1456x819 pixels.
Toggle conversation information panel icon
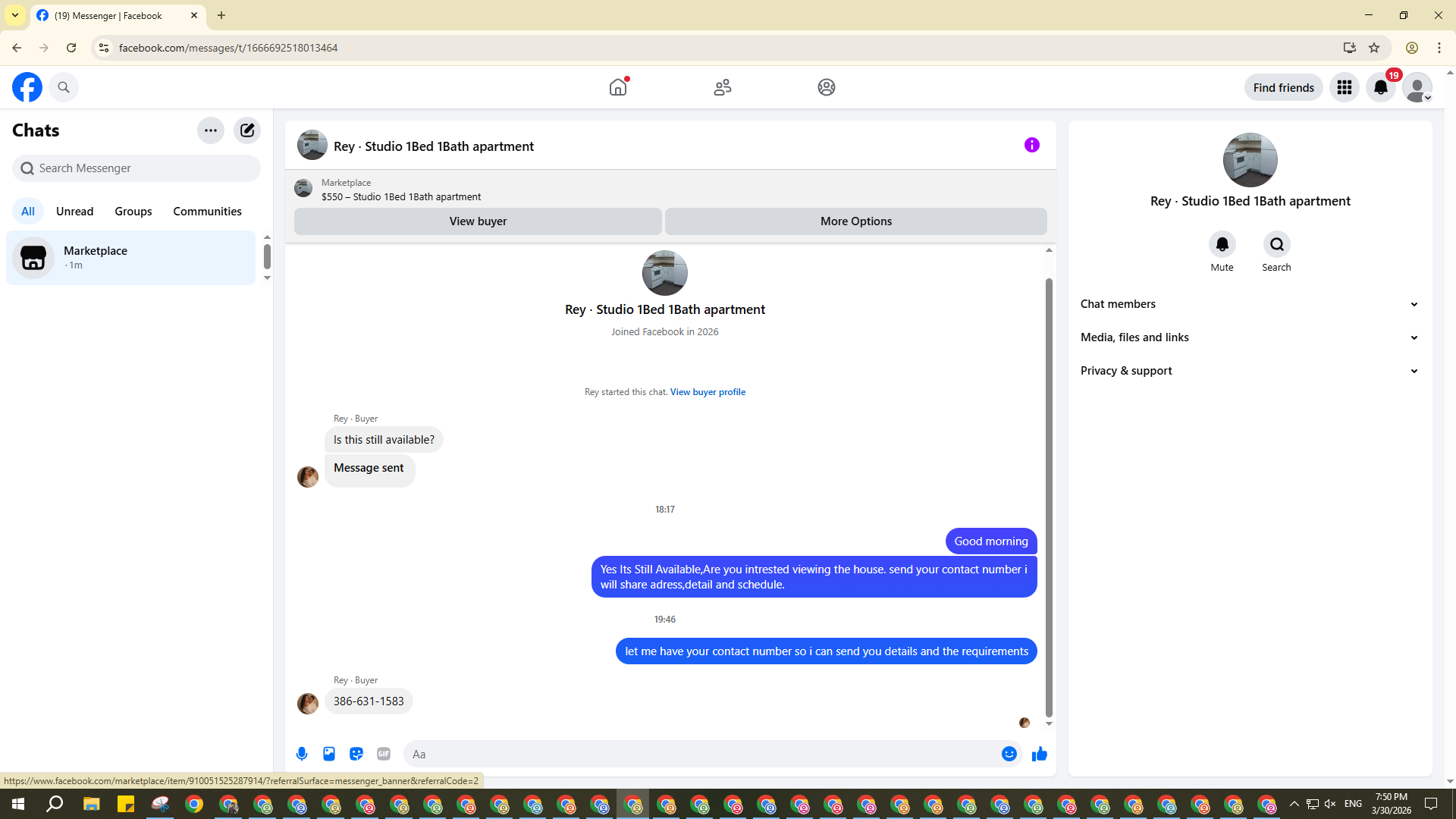click(x=1031, y=145)
